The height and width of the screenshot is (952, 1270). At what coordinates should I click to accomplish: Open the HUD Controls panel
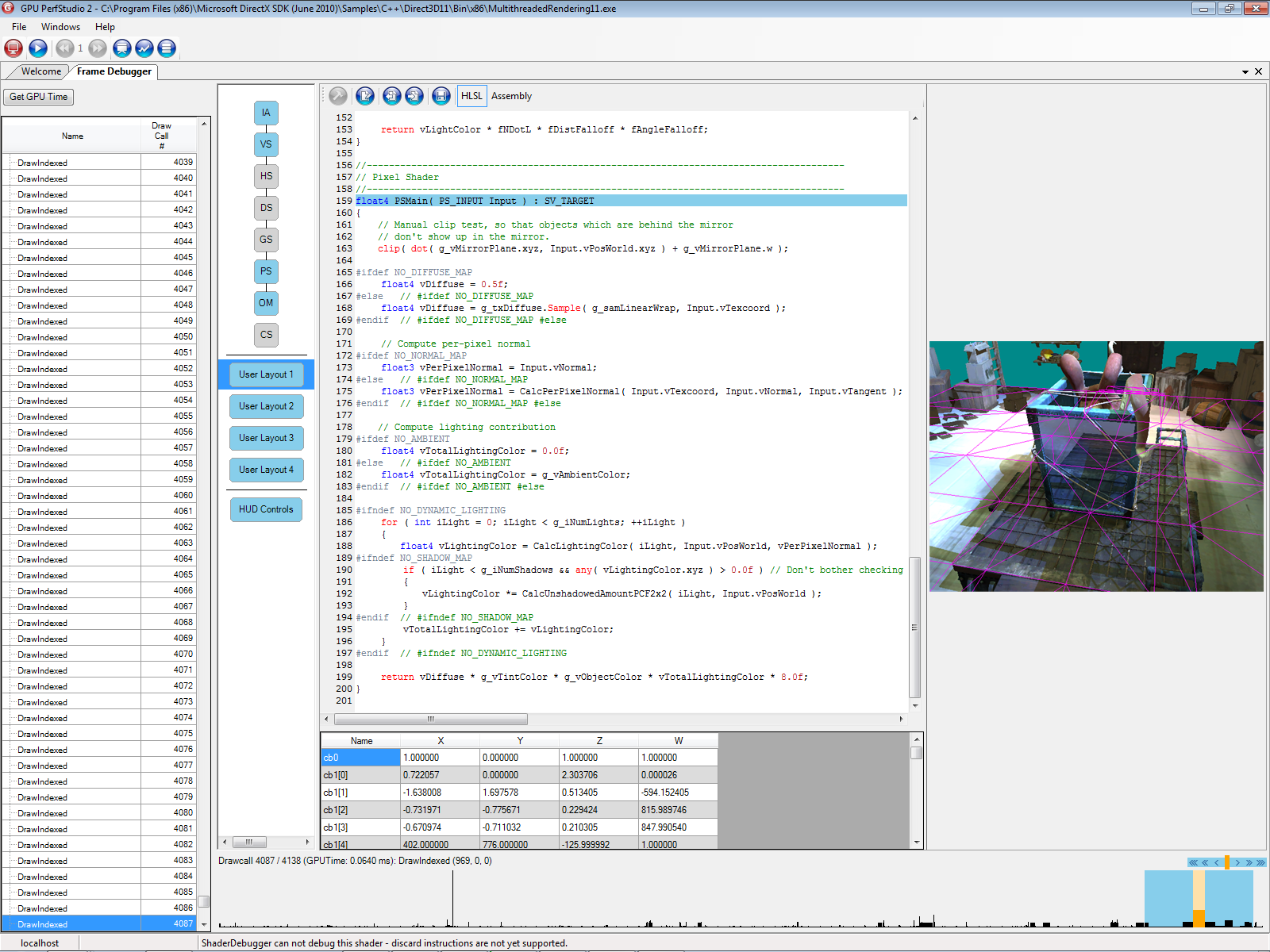tap(266, 509)
